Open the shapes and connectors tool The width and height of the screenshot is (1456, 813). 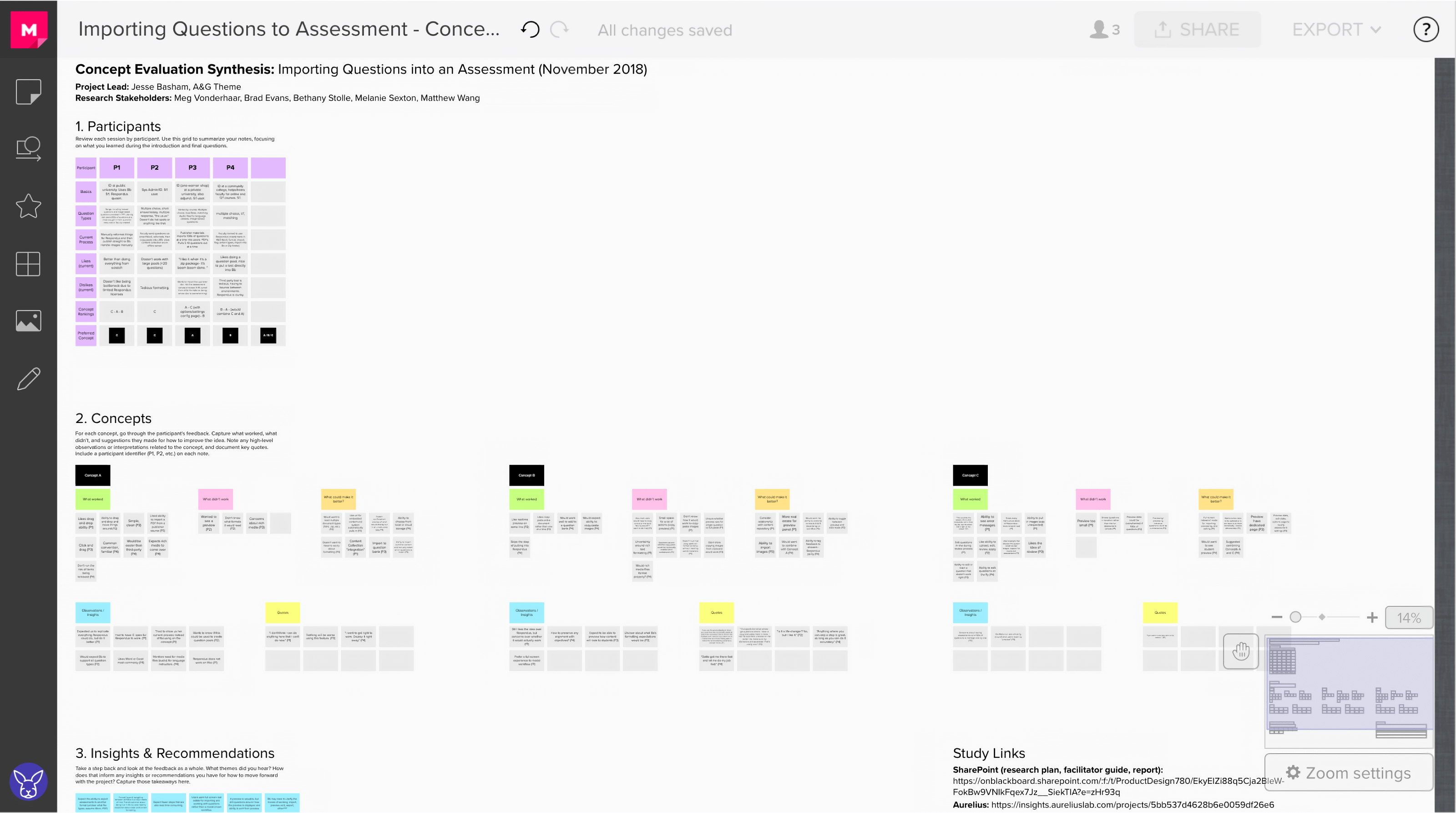coord(28,149)
